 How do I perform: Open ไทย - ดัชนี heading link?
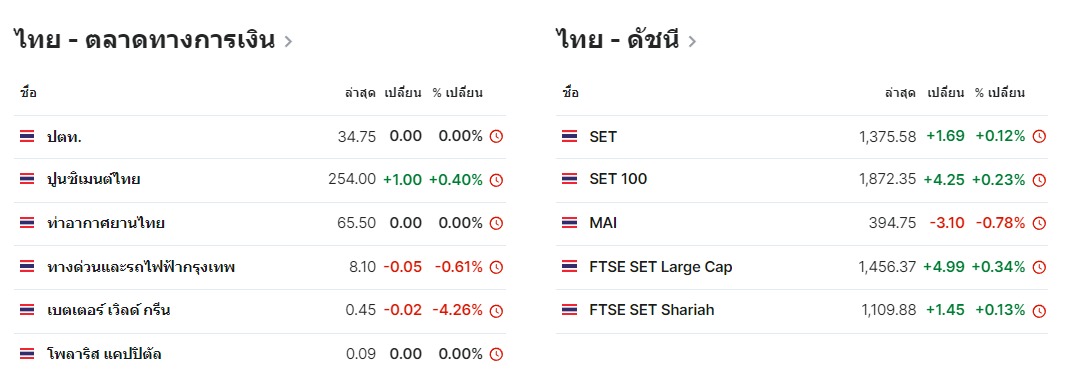tap(617, 40)
